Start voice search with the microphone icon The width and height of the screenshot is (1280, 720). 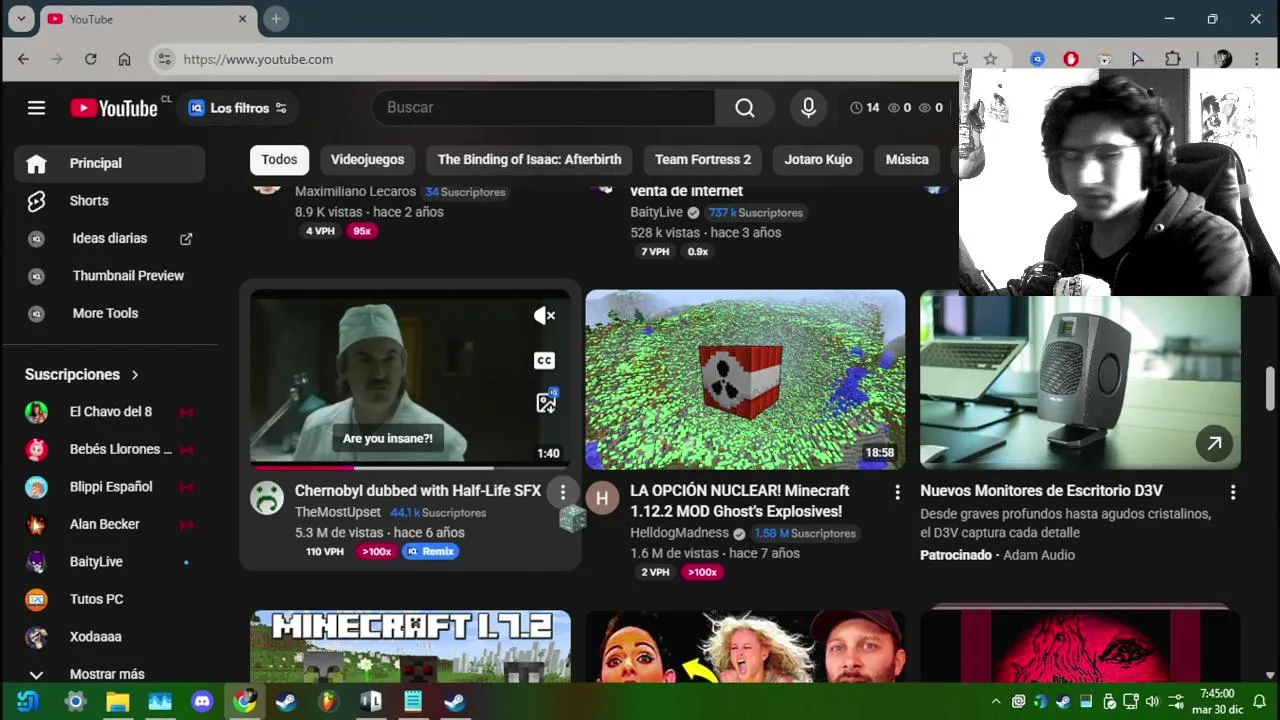pos(808,108)
